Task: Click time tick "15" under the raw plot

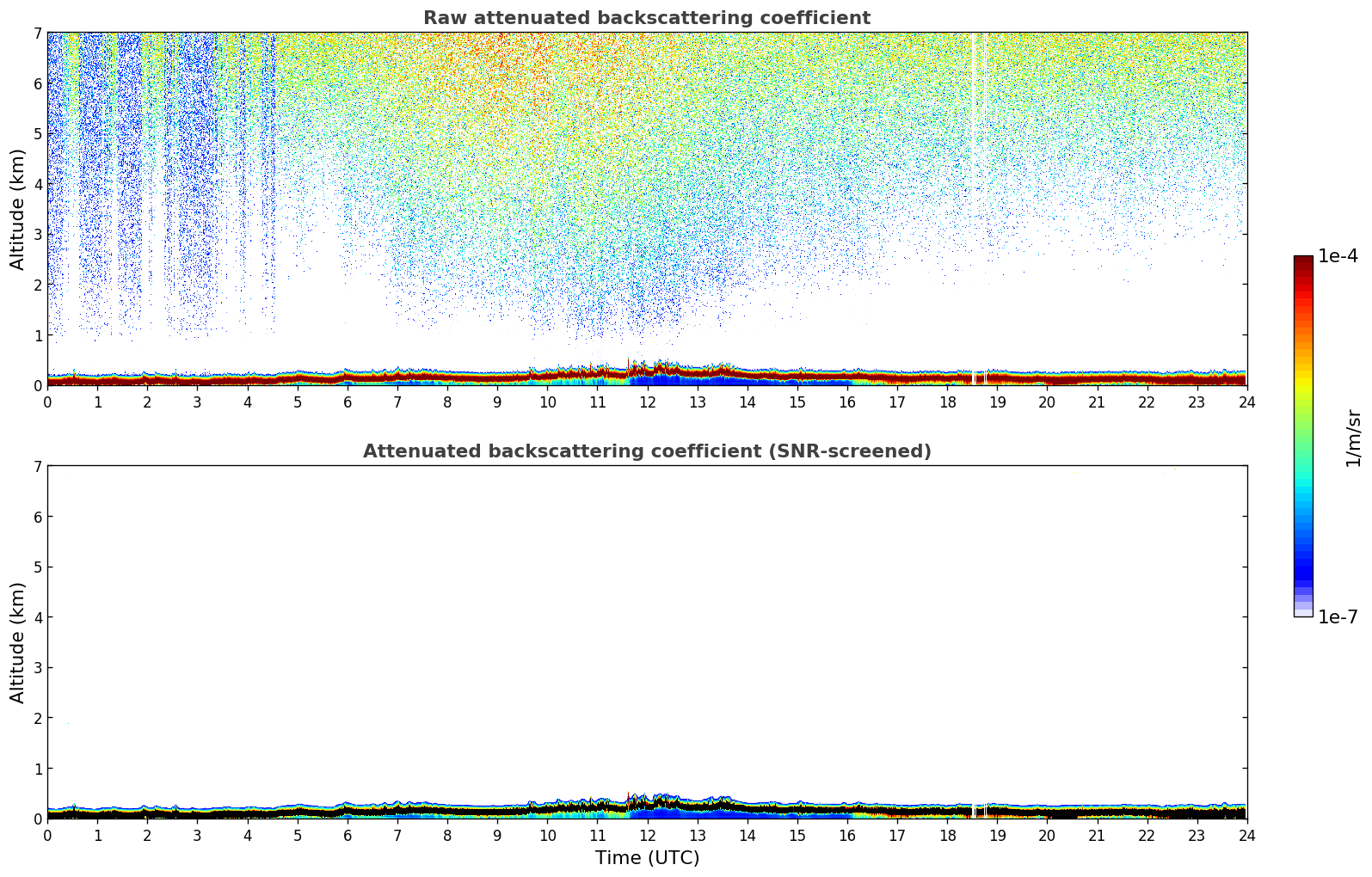Action: tap(797, 402)
